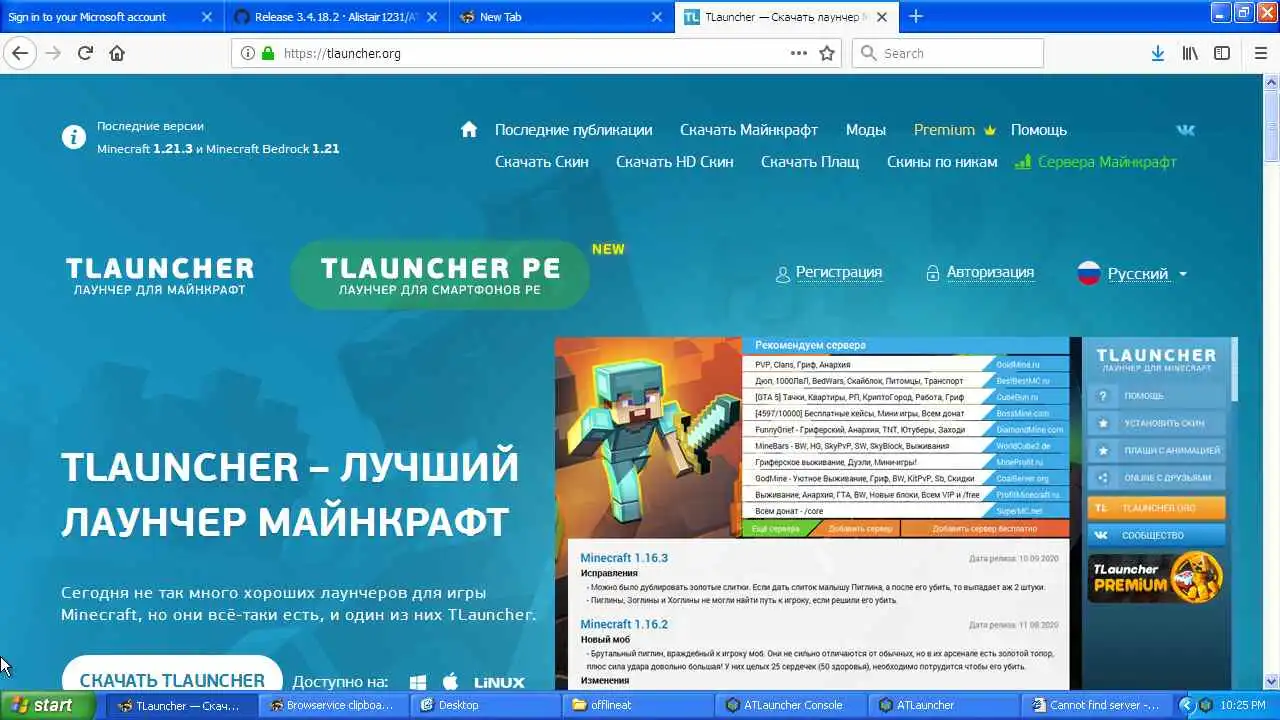Toggle the sidebars icon in the toolbar

(1222, 53)
